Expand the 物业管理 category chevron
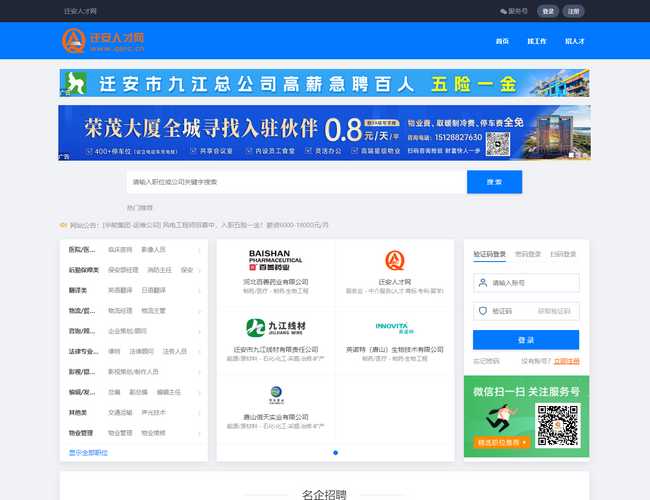The width and height of the screenshot is (650, 500). (x=199, y=433)
